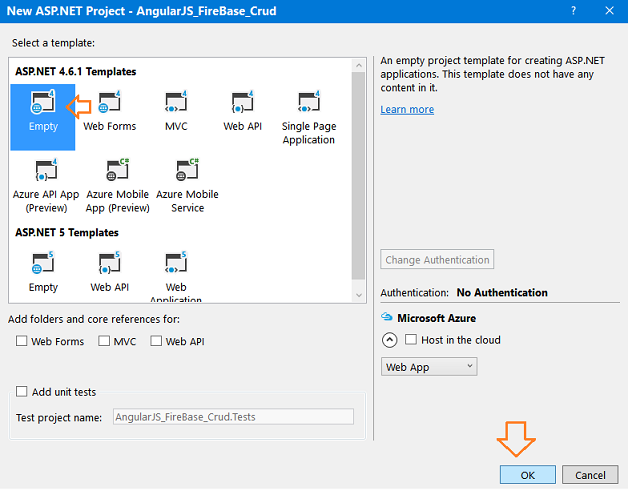Enable Web Forms folders and references
The image size is (628, 503).
21,341
